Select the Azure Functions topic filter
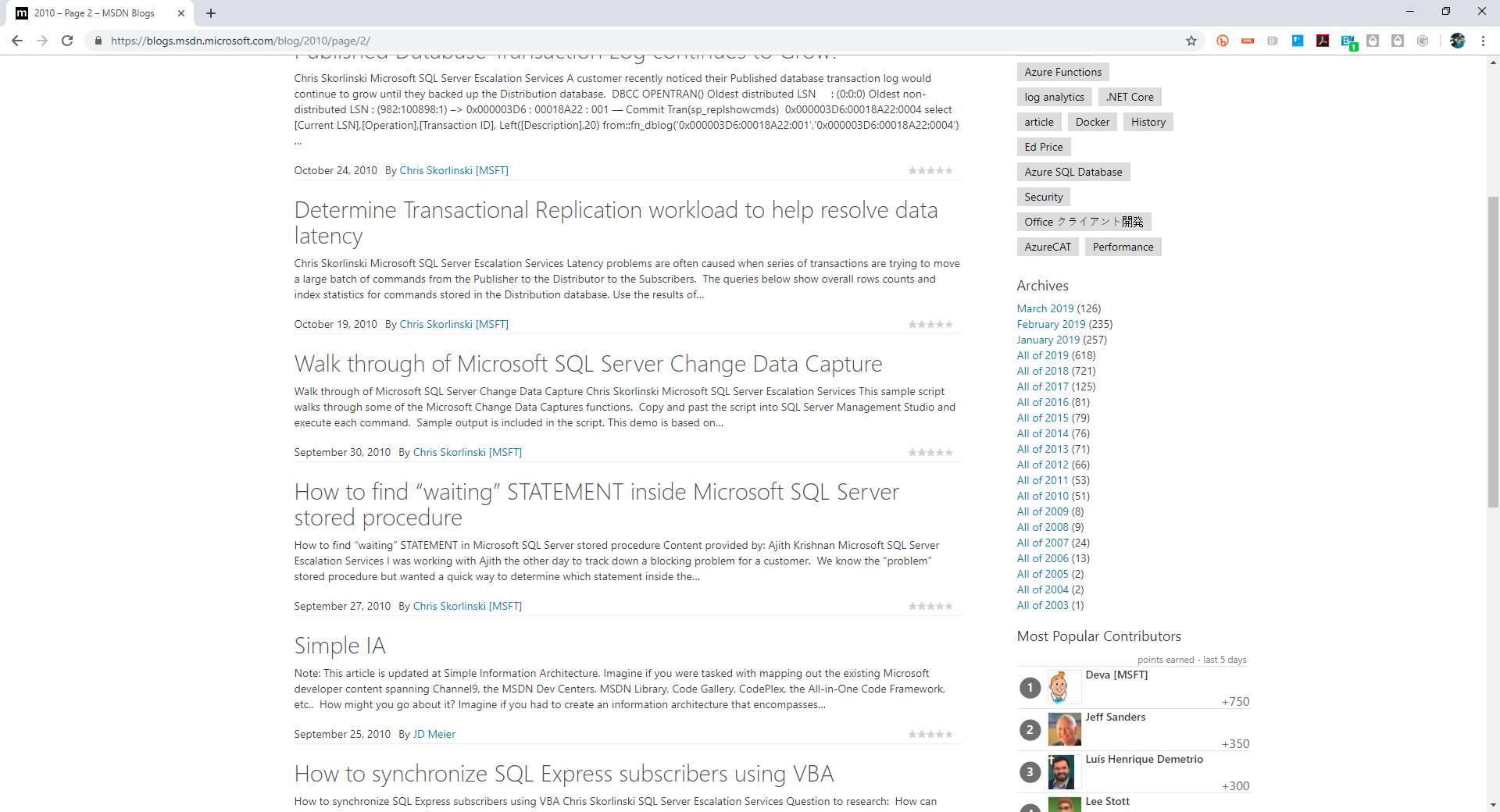 [1062, 71]
